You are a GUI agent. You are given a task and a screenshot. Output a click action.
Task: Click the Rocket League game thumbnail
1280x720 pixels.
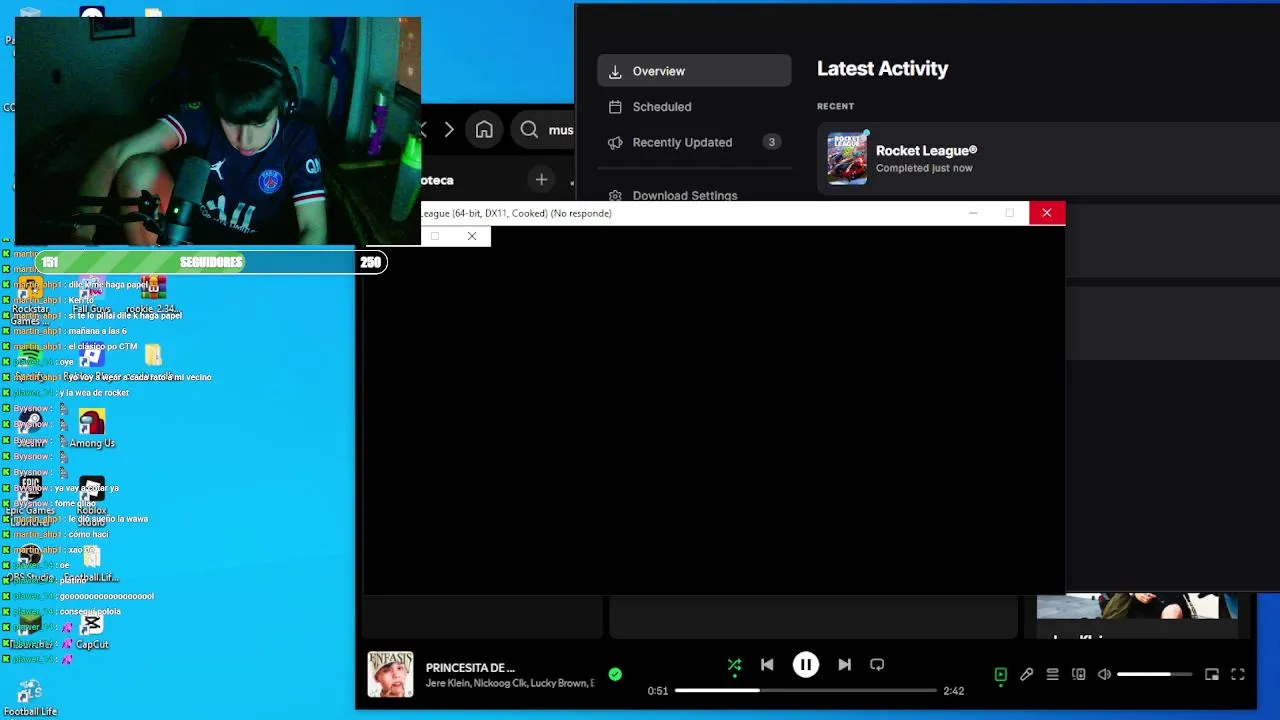847,159
